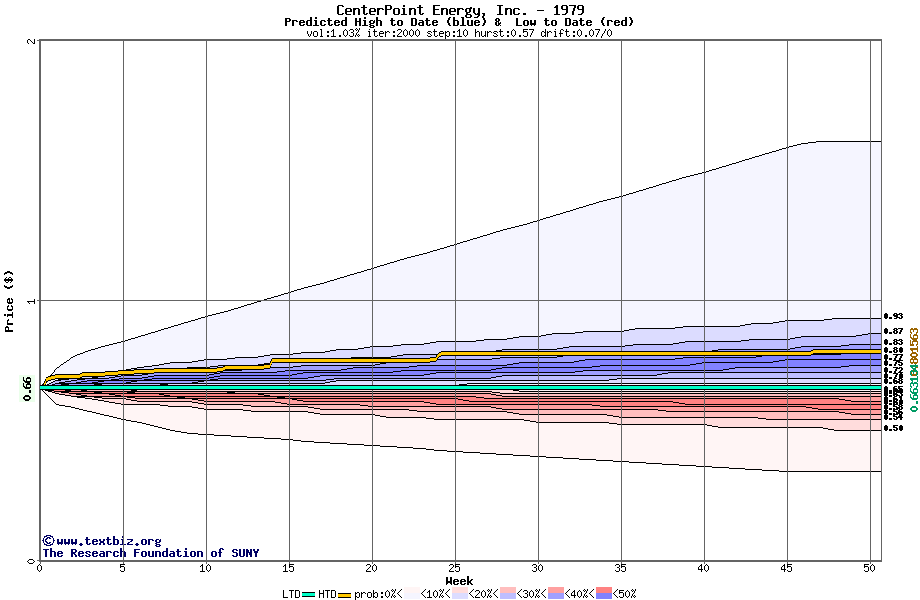Click the 0.93 price band label
The width and height of the screenshot is (920, 600).
pos(893,317)
